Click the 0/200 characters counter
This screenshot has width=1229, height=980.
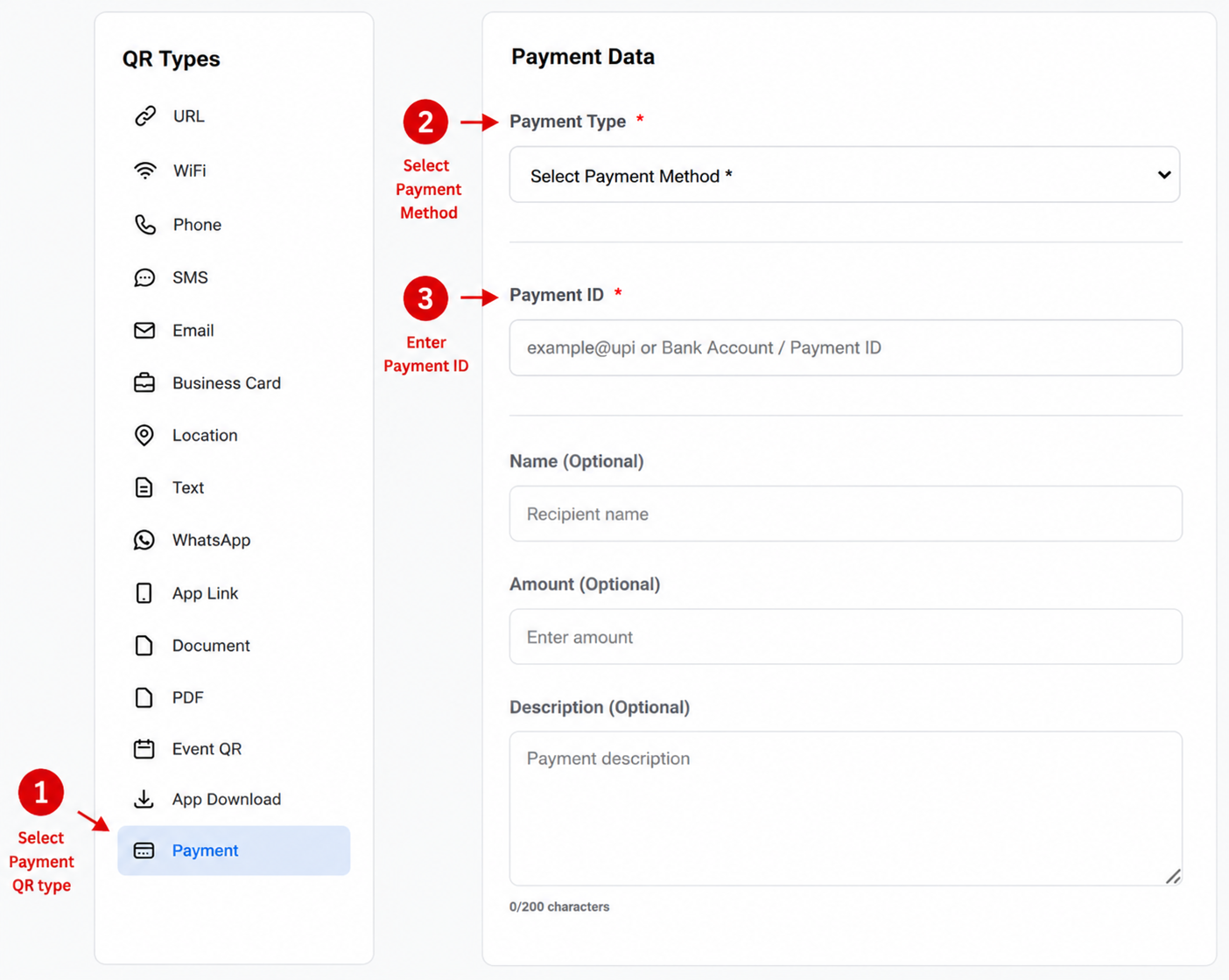pyautogui.click(x=559, y=906)
